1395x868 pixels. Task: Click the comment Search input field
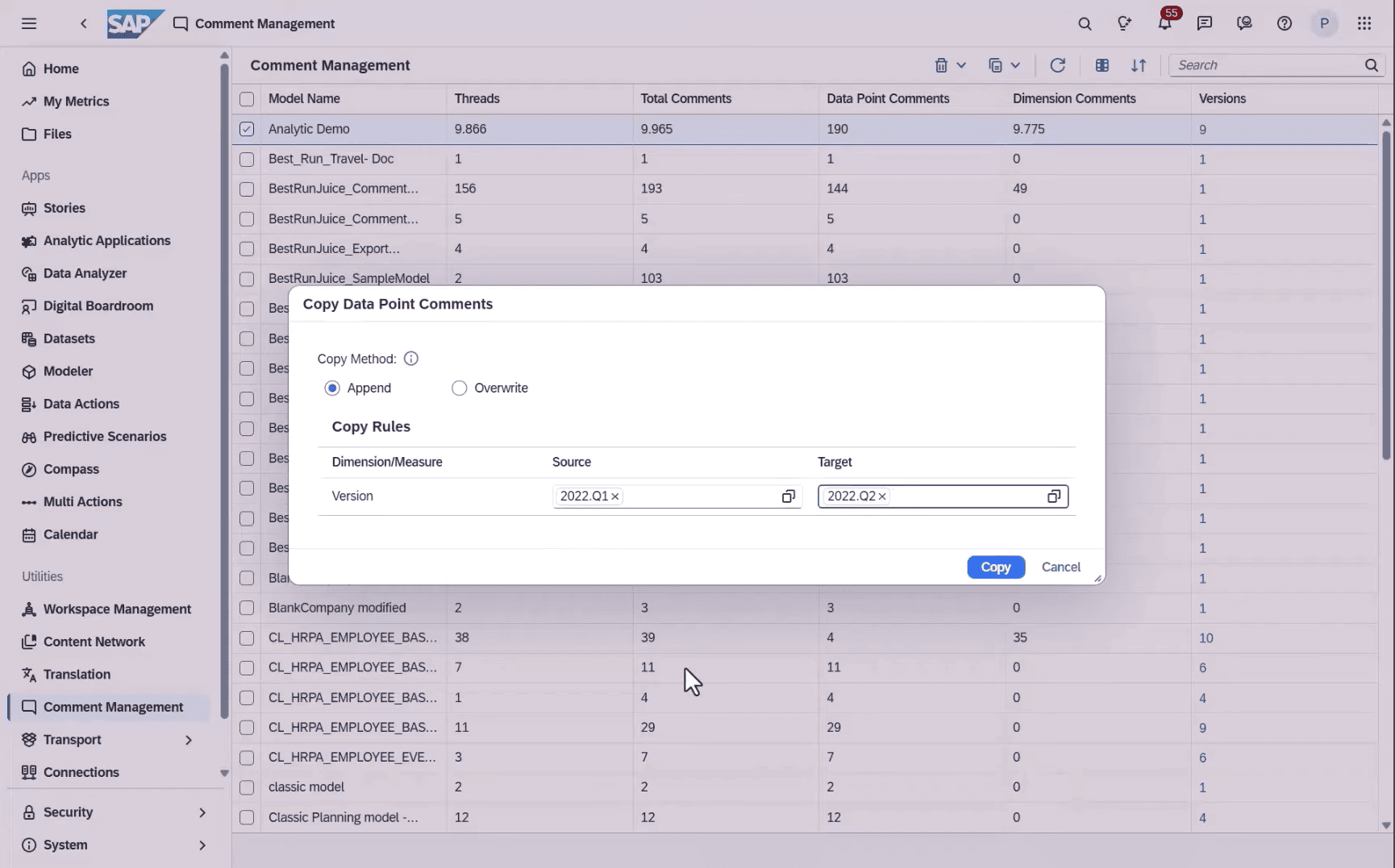pos(1266,65)
